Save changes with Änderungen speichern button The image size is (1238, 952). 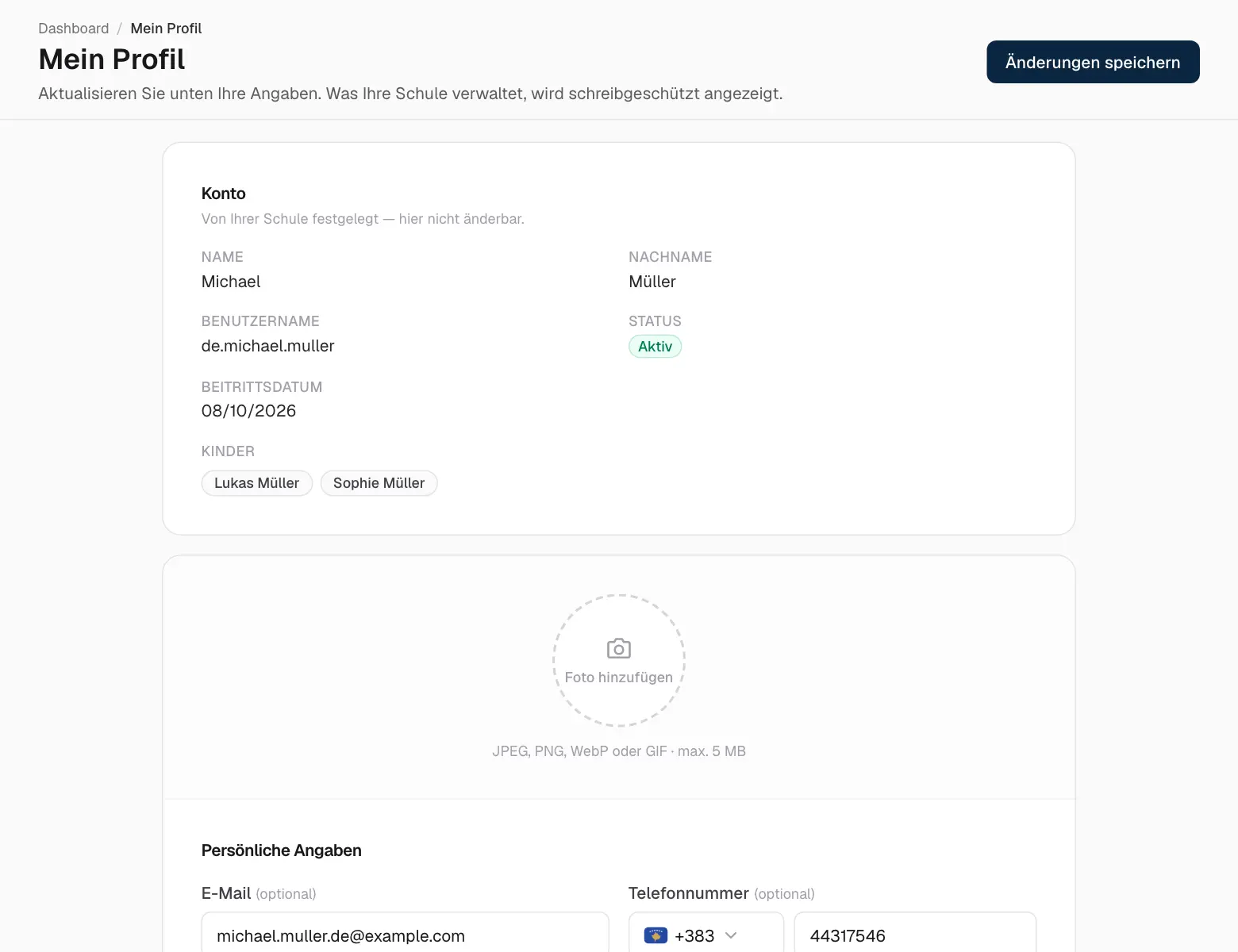click(x=1093, y=62)
